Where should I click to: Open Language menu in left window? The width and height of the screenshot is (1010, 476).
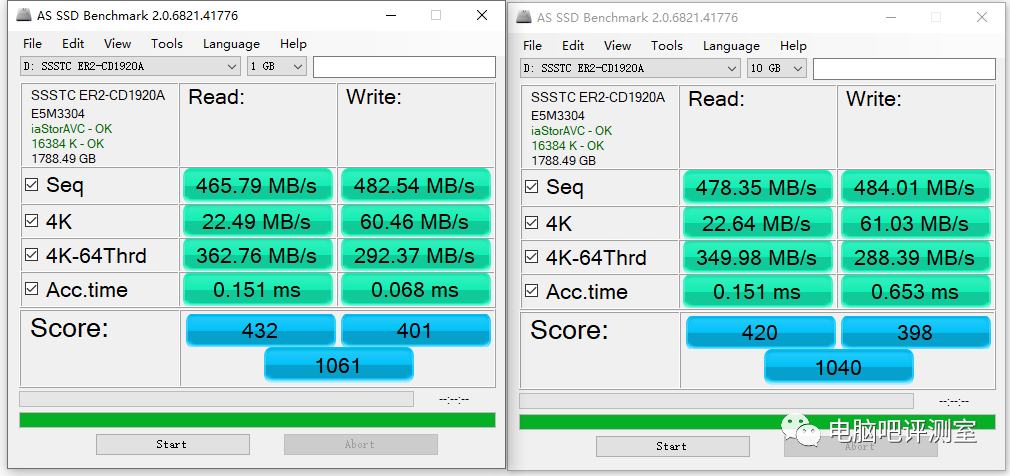pyautogui.click(x=231, y=44)
